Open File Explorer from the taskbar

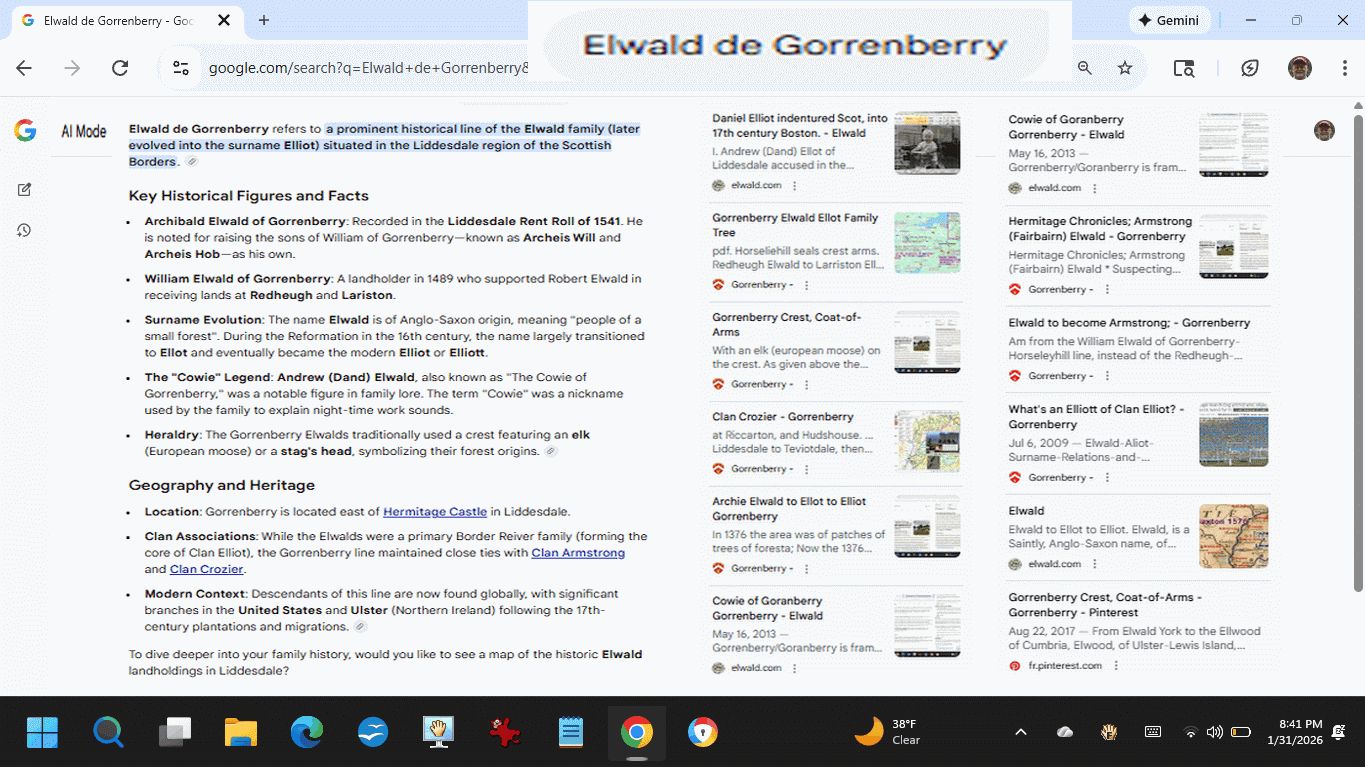click(241, 733)
